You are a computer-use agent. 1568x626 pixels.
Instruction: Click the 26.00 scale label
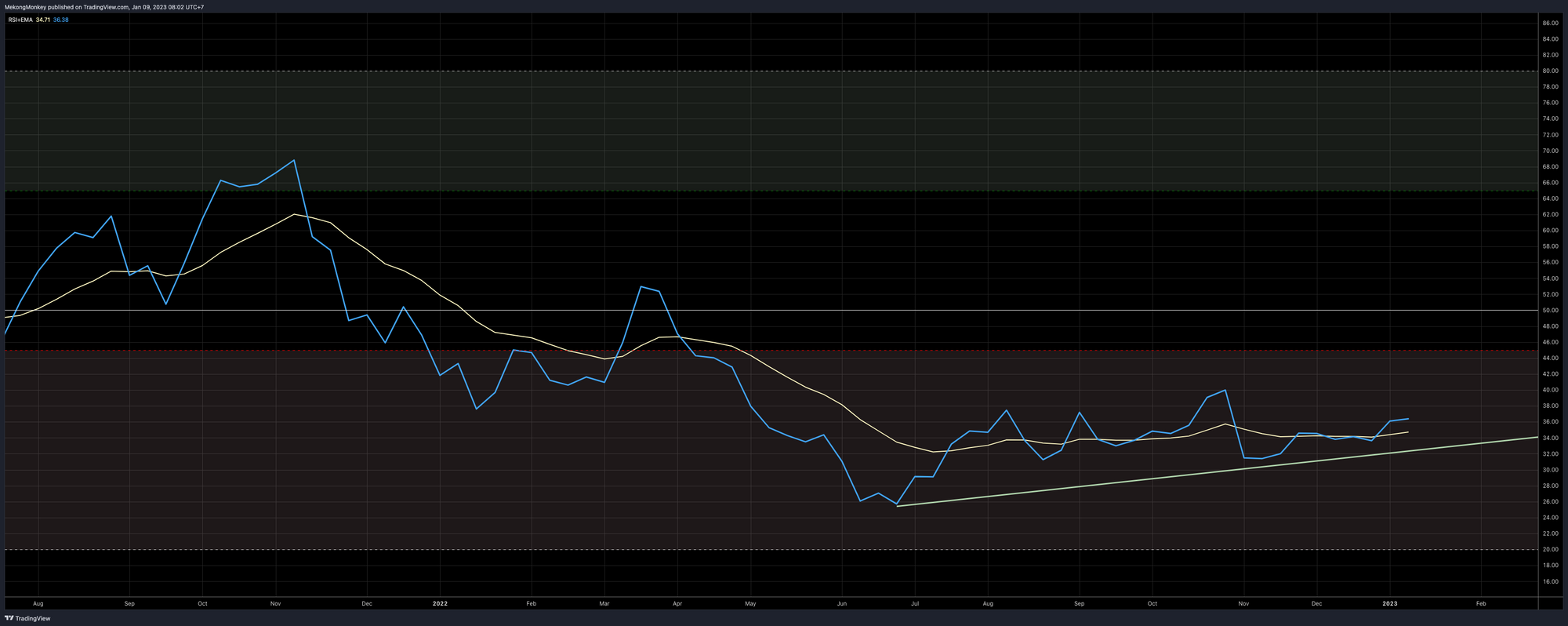pos(1550,501)
